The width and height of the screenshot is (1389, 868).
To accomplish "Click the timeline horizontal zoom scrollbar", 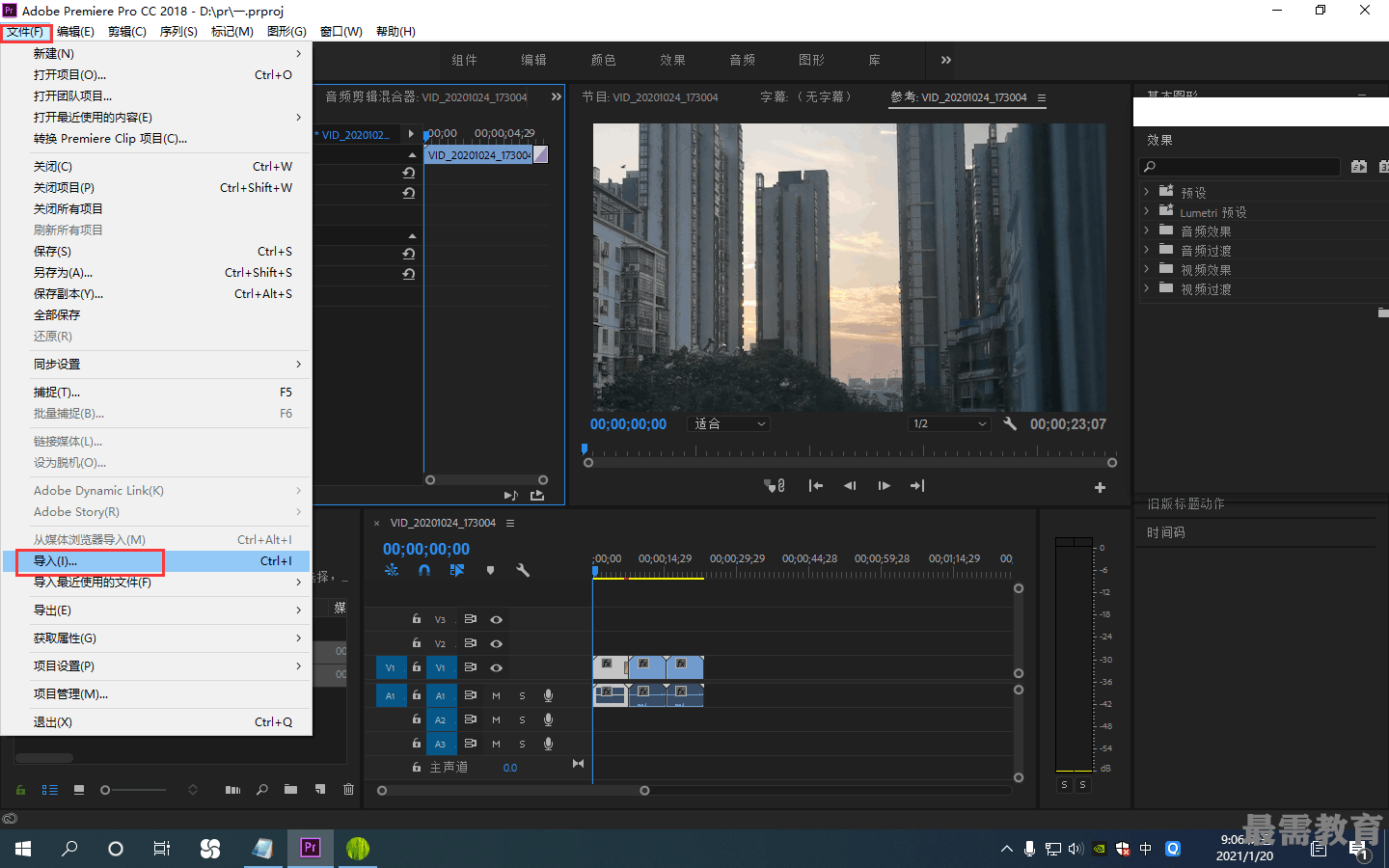I will (x=513, y=791).
